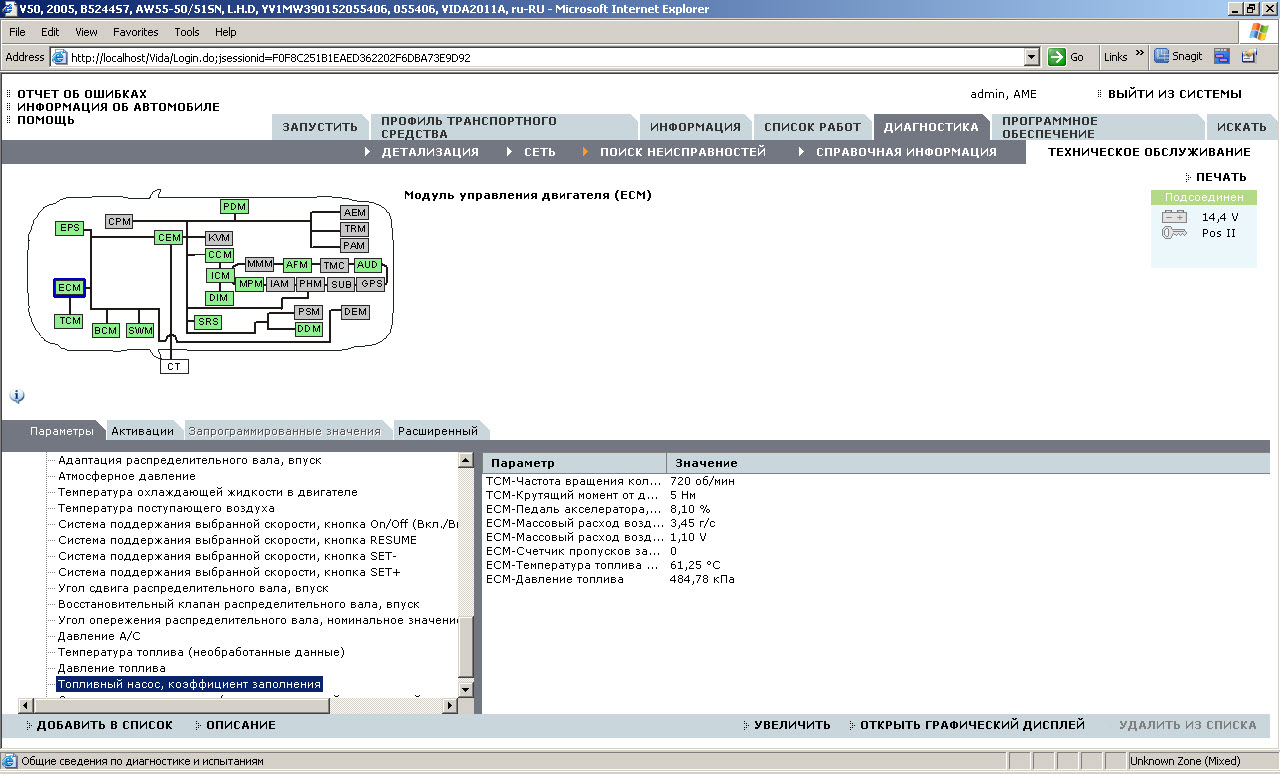This screenshot has height=774, width=1280.
Task: Select the TCM module in network diagram
Action: point(69,321)
